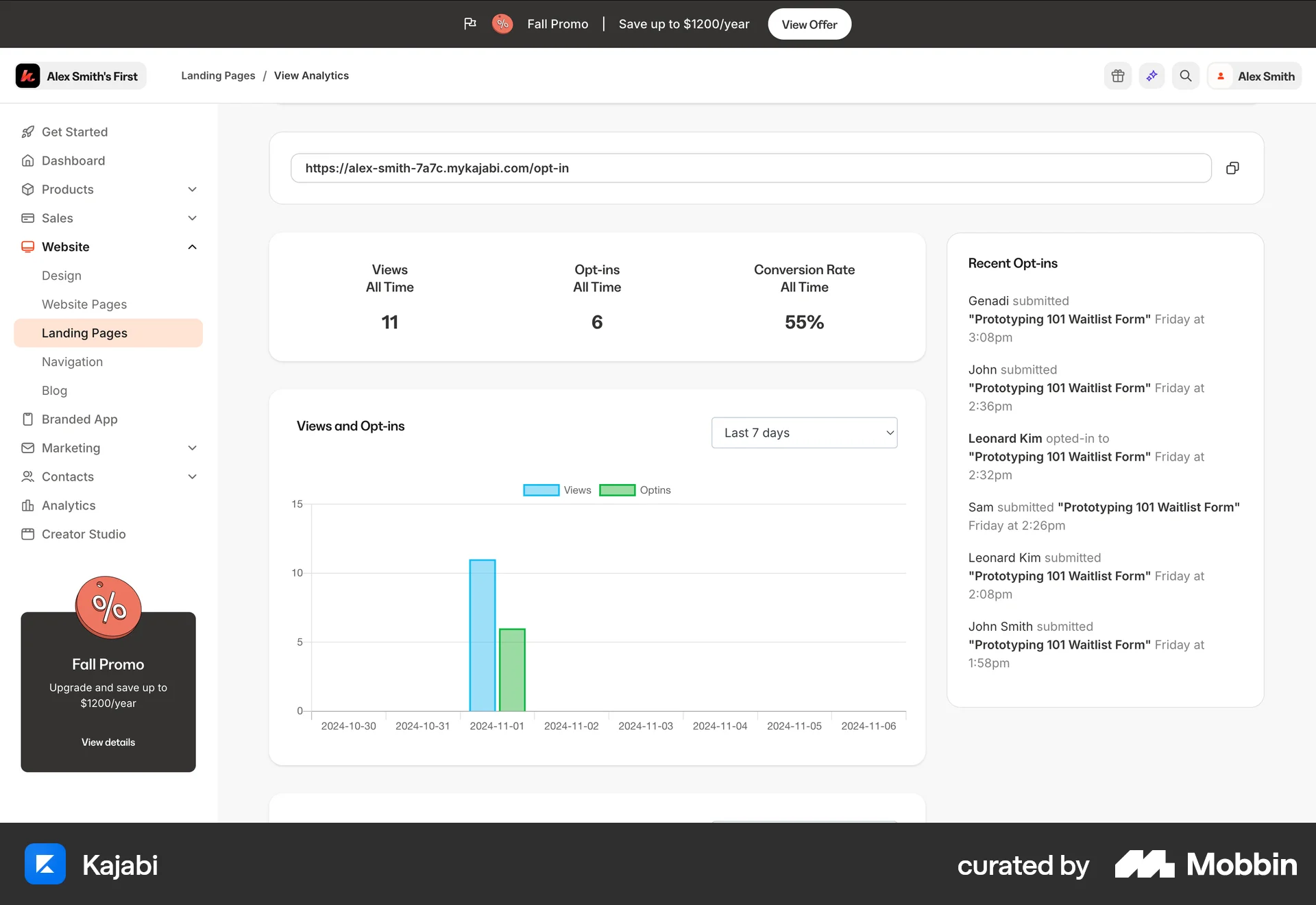1316x905 pixels.
Task: Click the View Offer button
Action: pos(809,23)
